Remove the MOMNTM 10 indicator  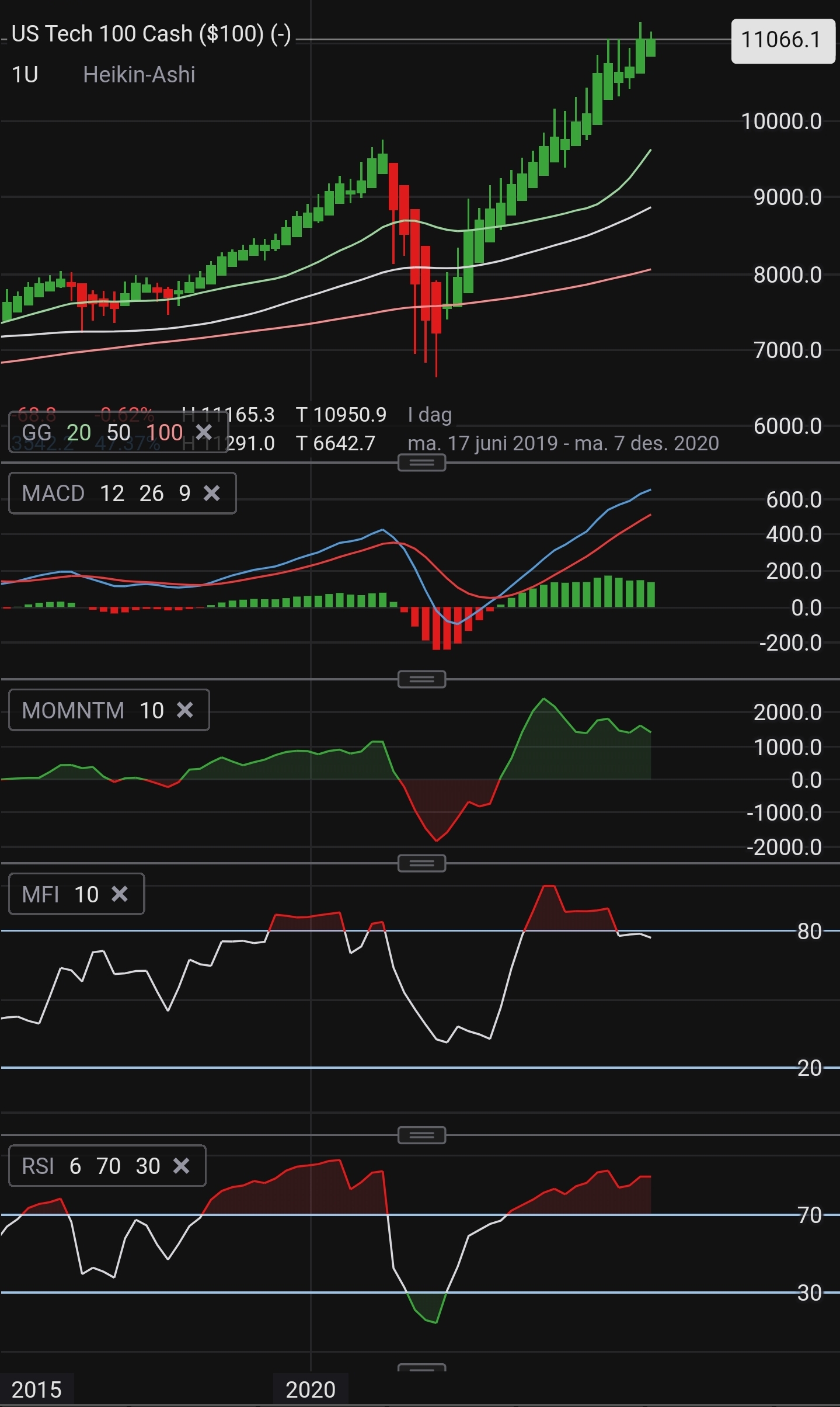click(185, 710)
